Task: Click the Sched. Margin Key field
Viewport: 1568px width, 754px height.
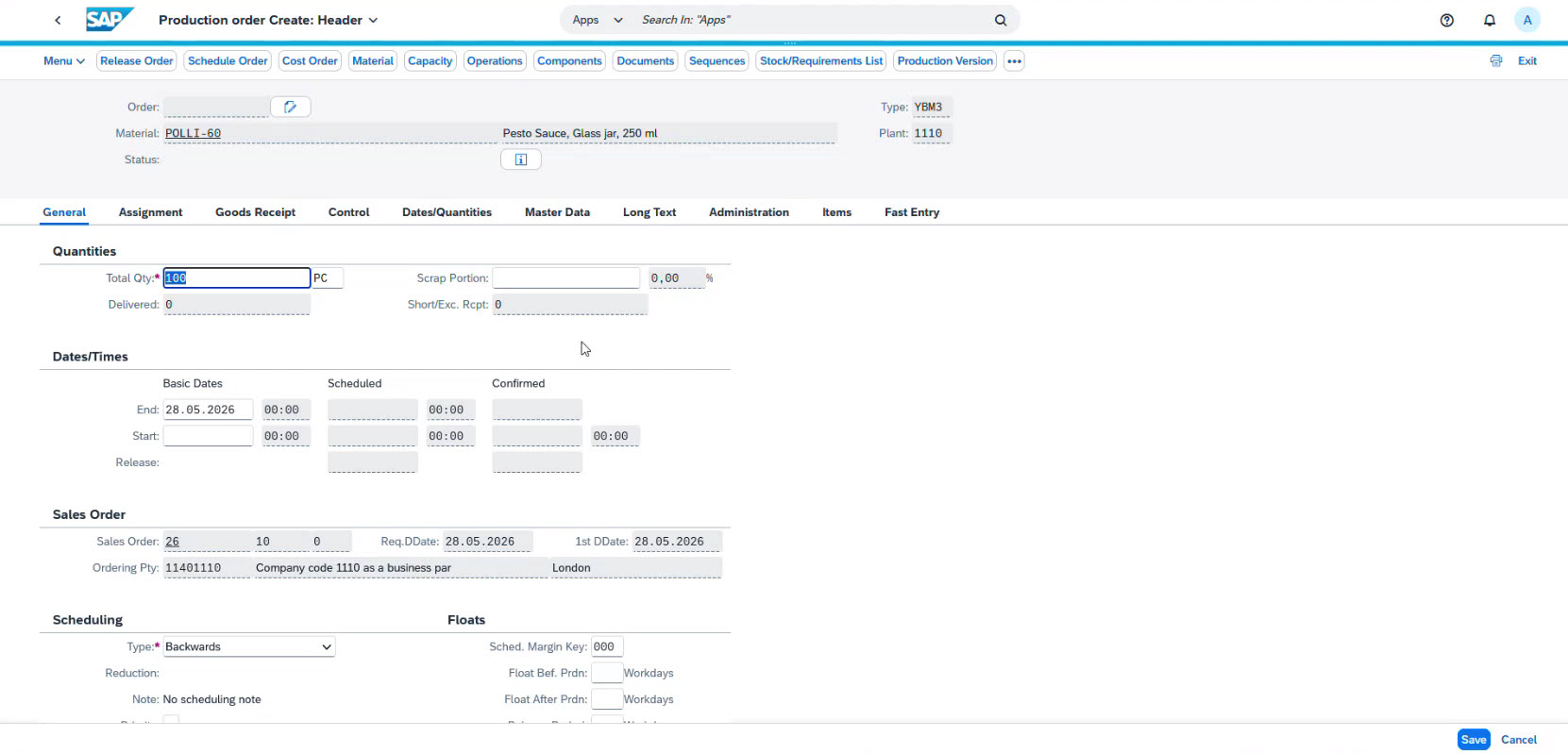Action: click(607, 646)
